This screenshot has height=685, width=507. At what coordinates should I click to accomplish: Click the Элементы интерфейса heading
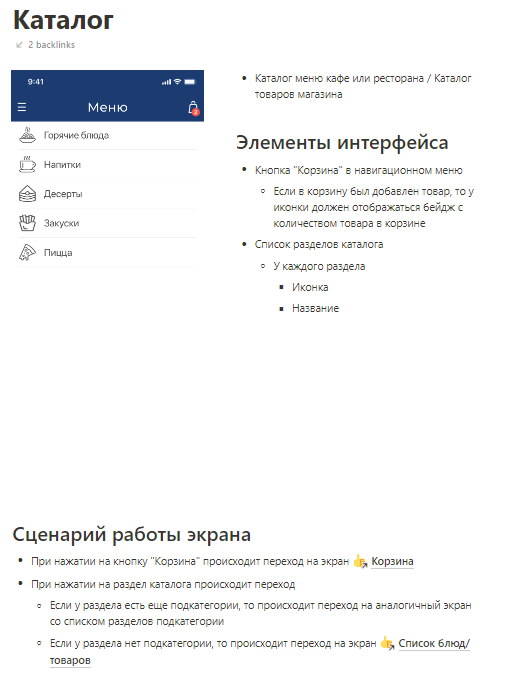[342, 142]
